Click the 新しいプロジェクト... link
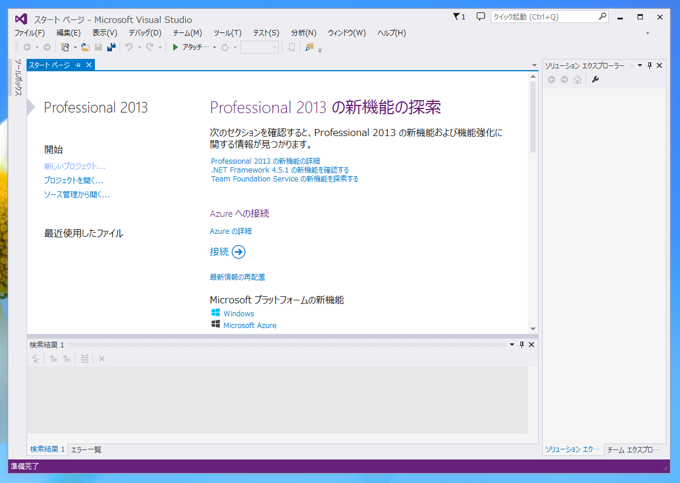Image resolution: width=680 pixels, height=483 pixels. [x=75, y=166]
